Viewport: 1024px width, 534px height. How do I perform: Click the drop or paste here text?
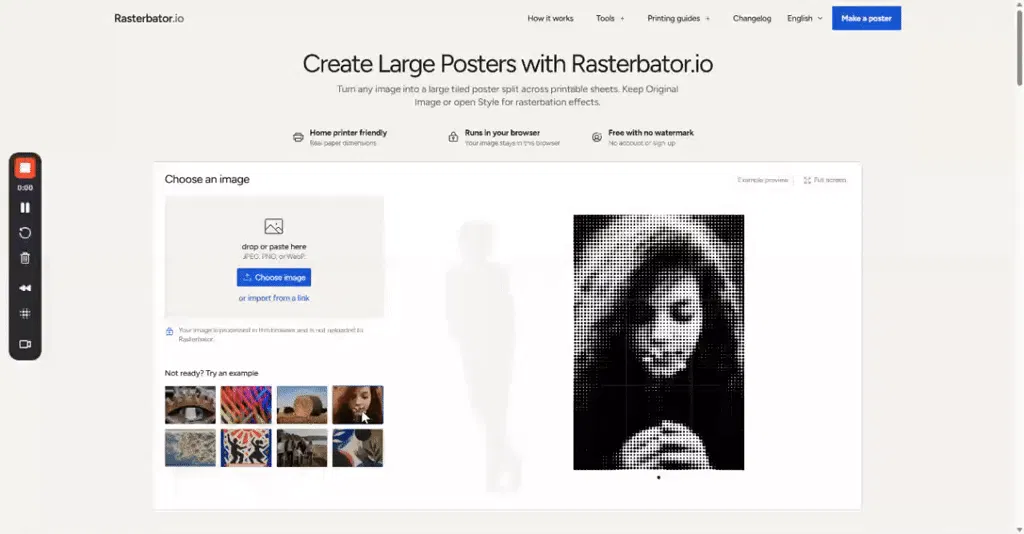pyautogui.click(x=274, y=247)
